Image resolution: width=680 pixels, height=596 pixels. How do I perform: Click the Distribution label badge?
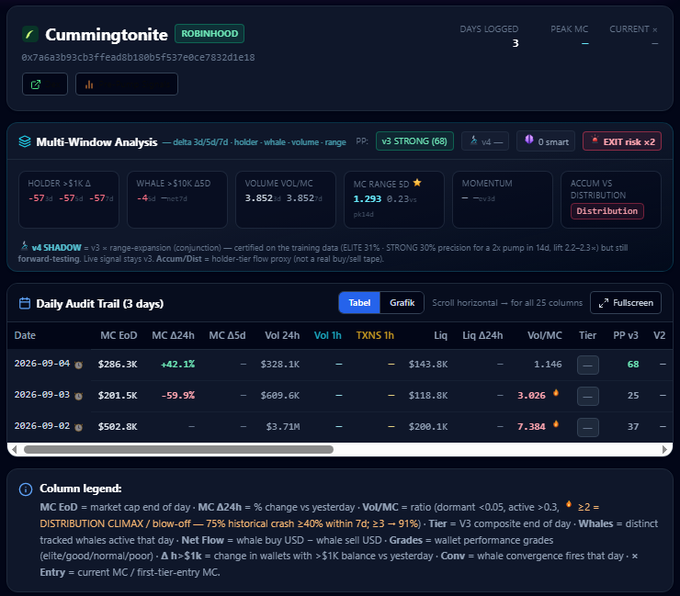pyautogui.click(x=607, y=211)
